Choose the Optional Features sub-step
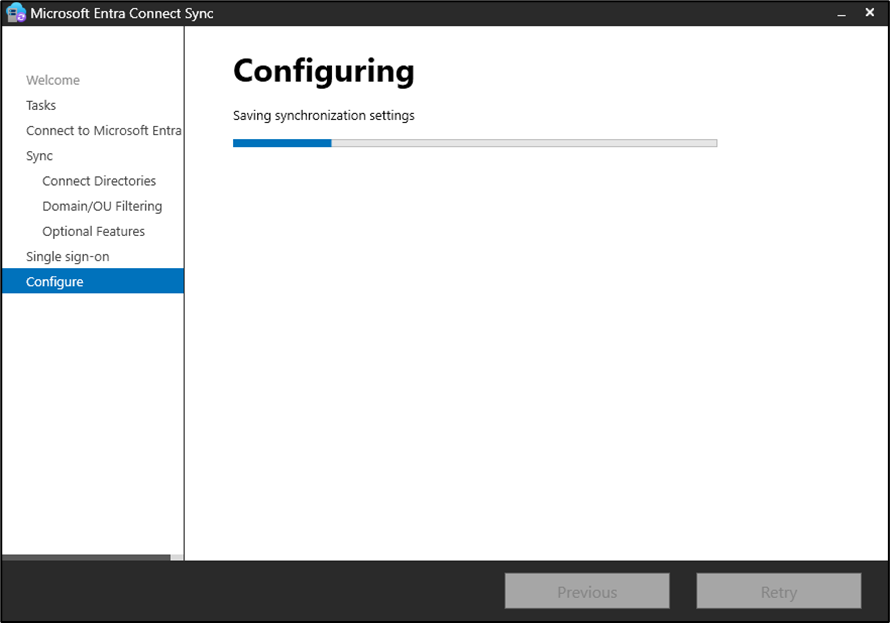Viewport: 890px width, 623px height. pos(93,231)
